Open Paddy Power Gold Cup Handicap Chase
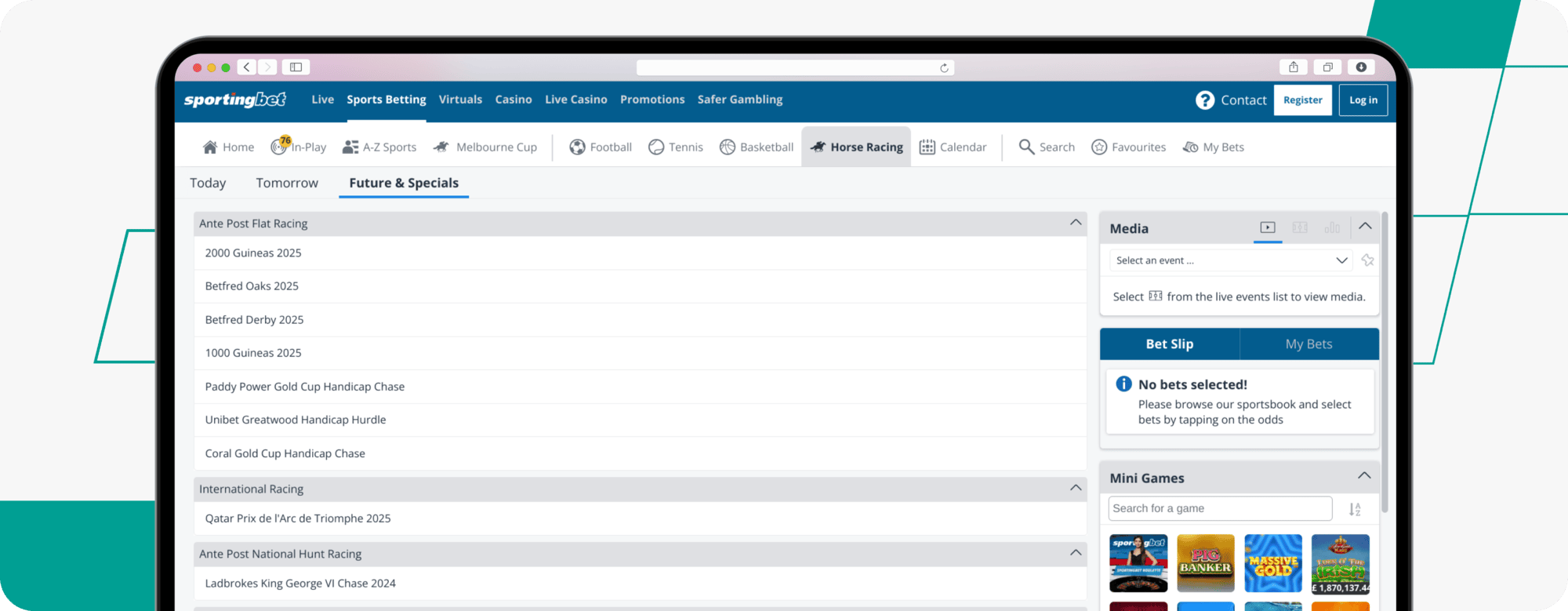Image resolution: width=1568 pixels, height=611 pixels. click(640, 387)
